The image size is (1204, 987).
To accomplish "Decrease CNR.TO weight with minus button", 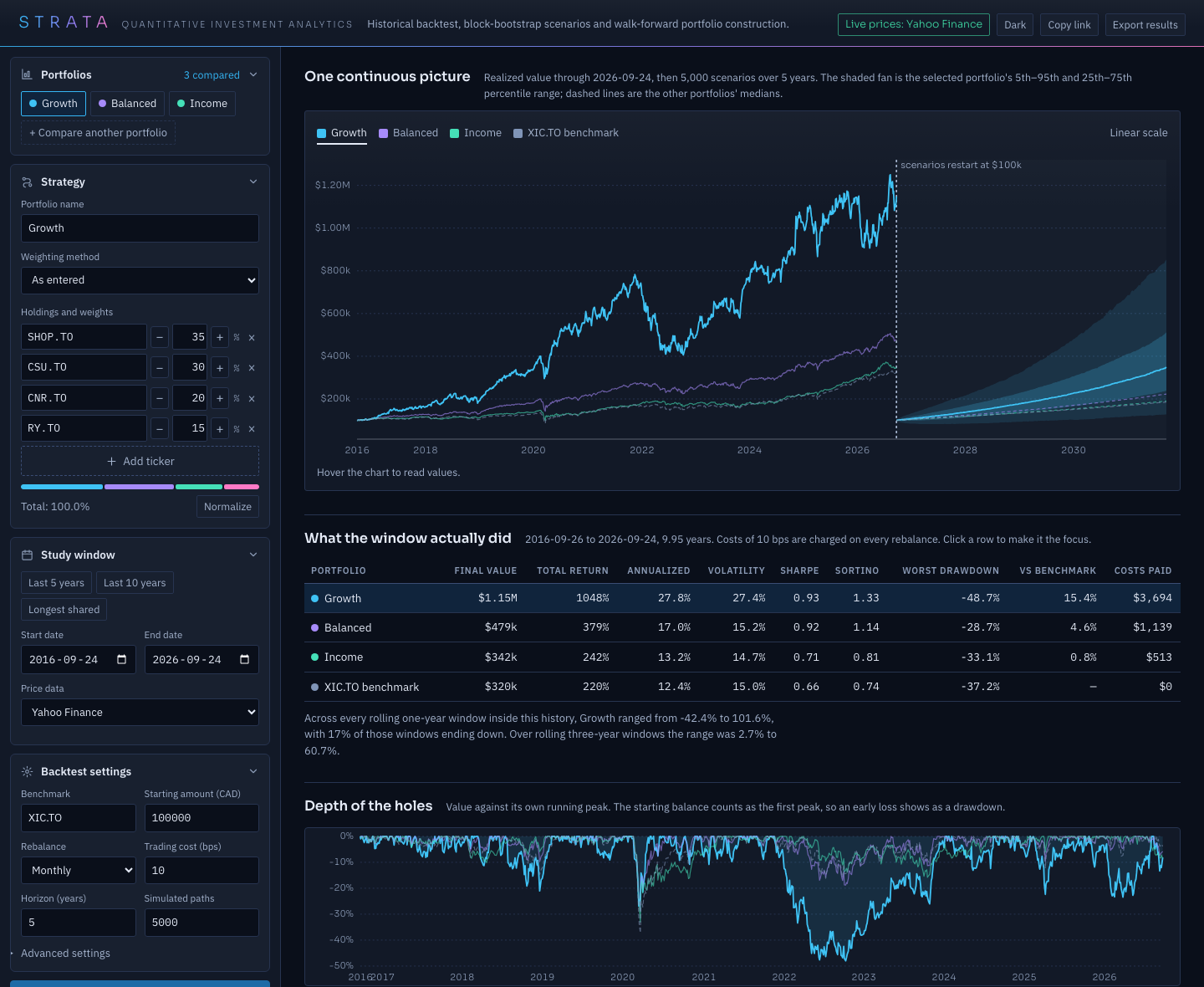I will click(160, 398).
